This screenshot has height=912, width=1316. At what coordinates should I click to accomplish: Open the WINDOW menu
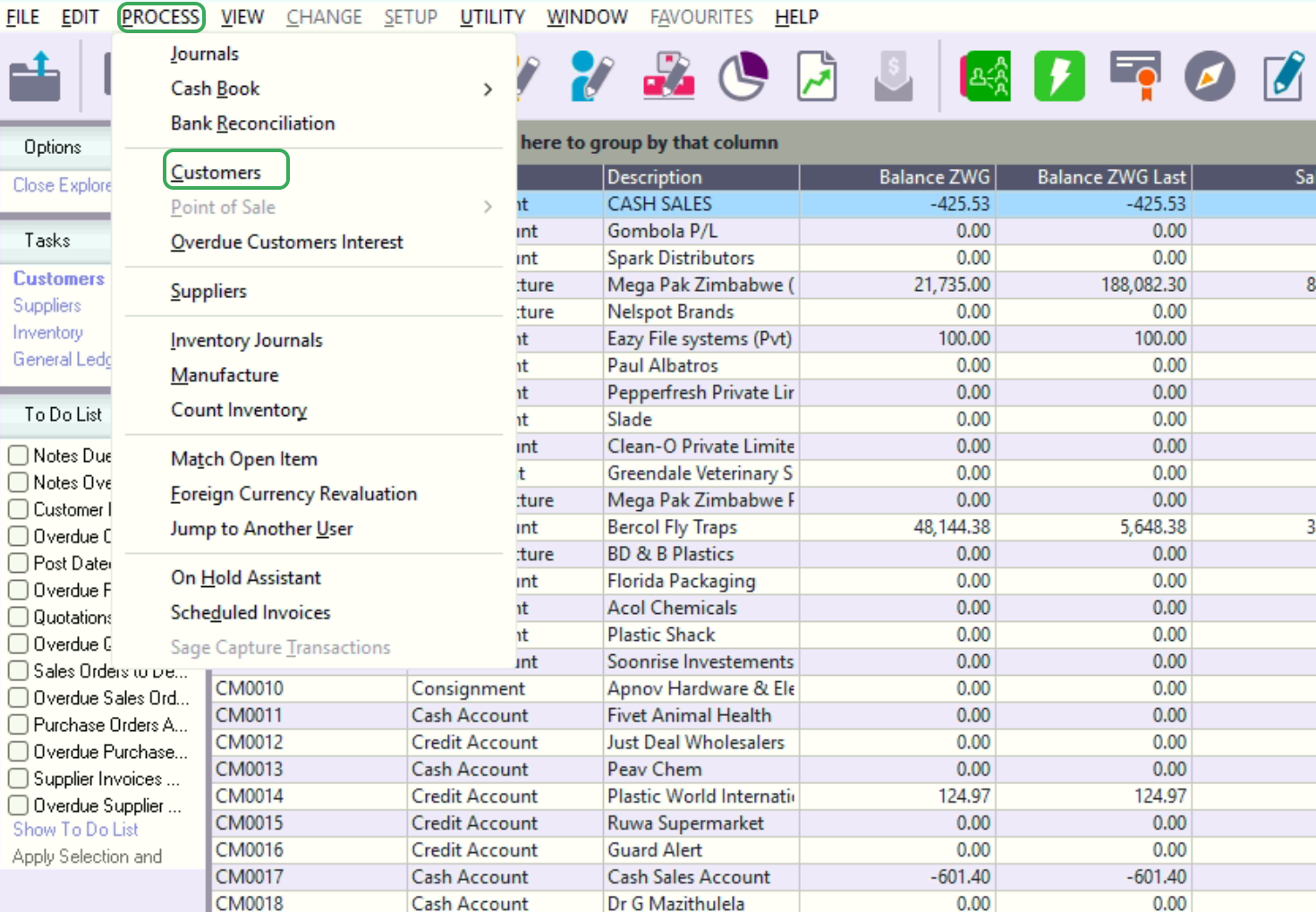pos(587,17)
